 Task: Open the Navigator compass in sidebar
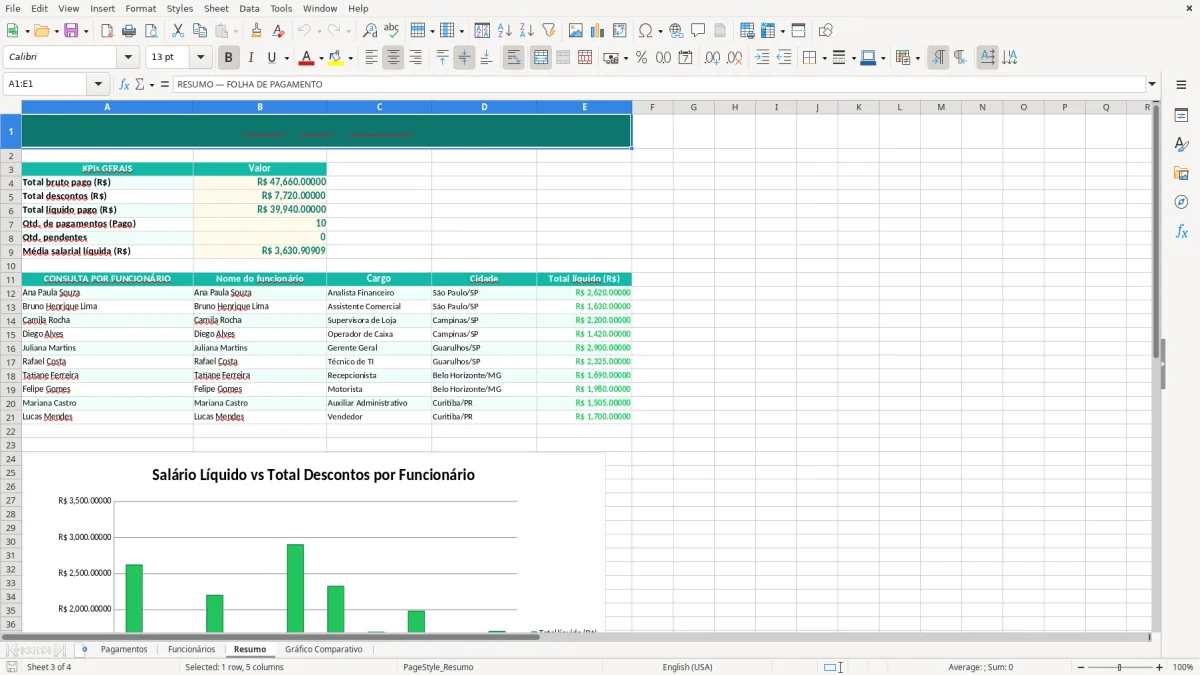pyautogui.click(x=1181, y=202)
